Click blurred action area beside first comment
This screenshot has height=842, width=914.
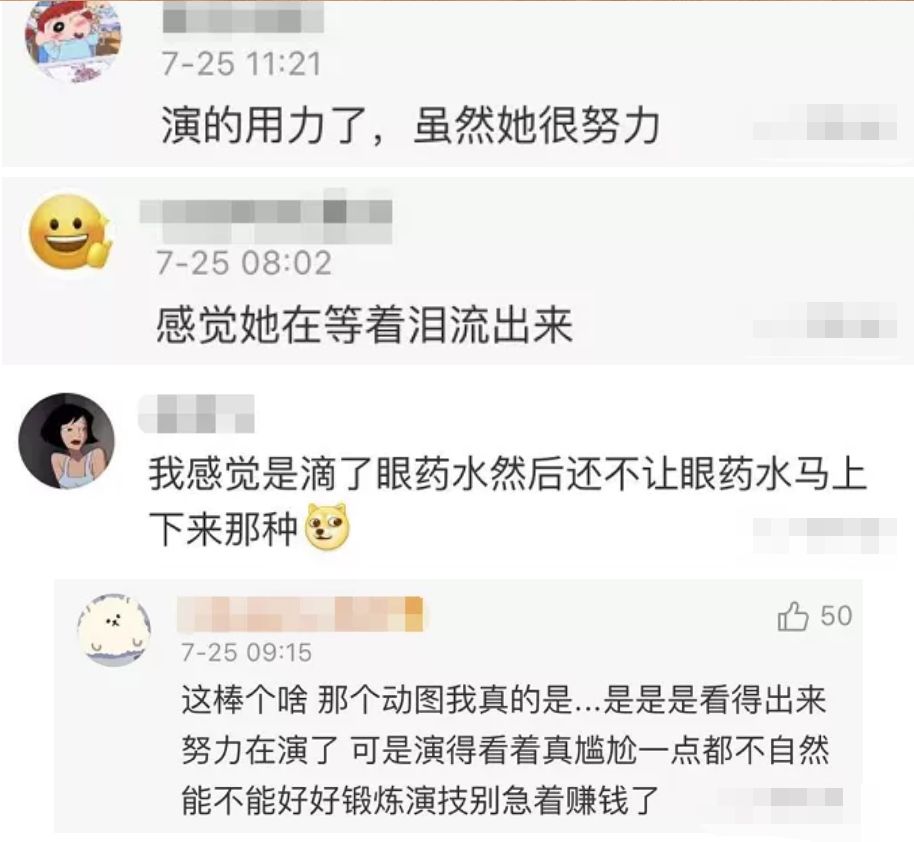click(825, 123)
